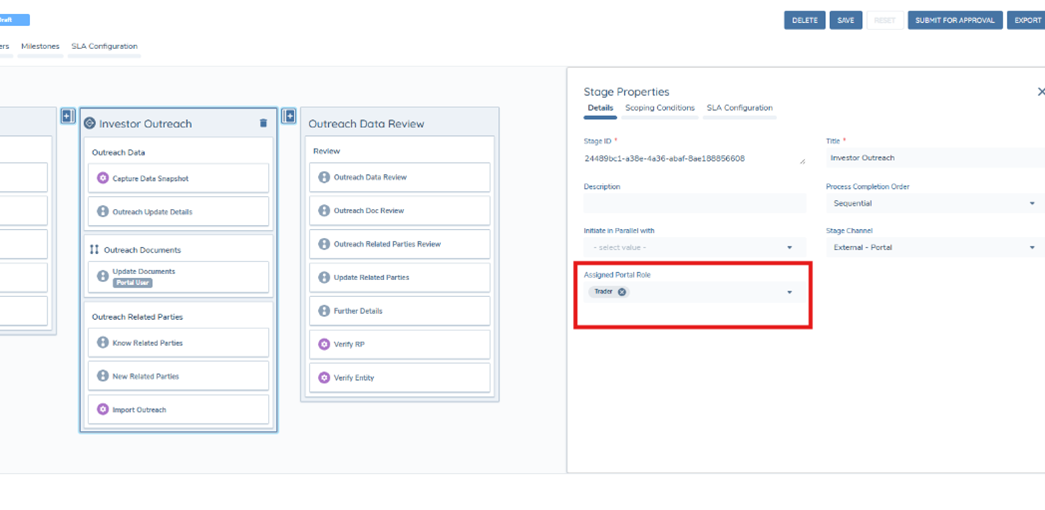The height and width of the screenshot is (510, 1045).
Task: Click the Capture Data Snapshot task icon
Action: coord(102,178)
